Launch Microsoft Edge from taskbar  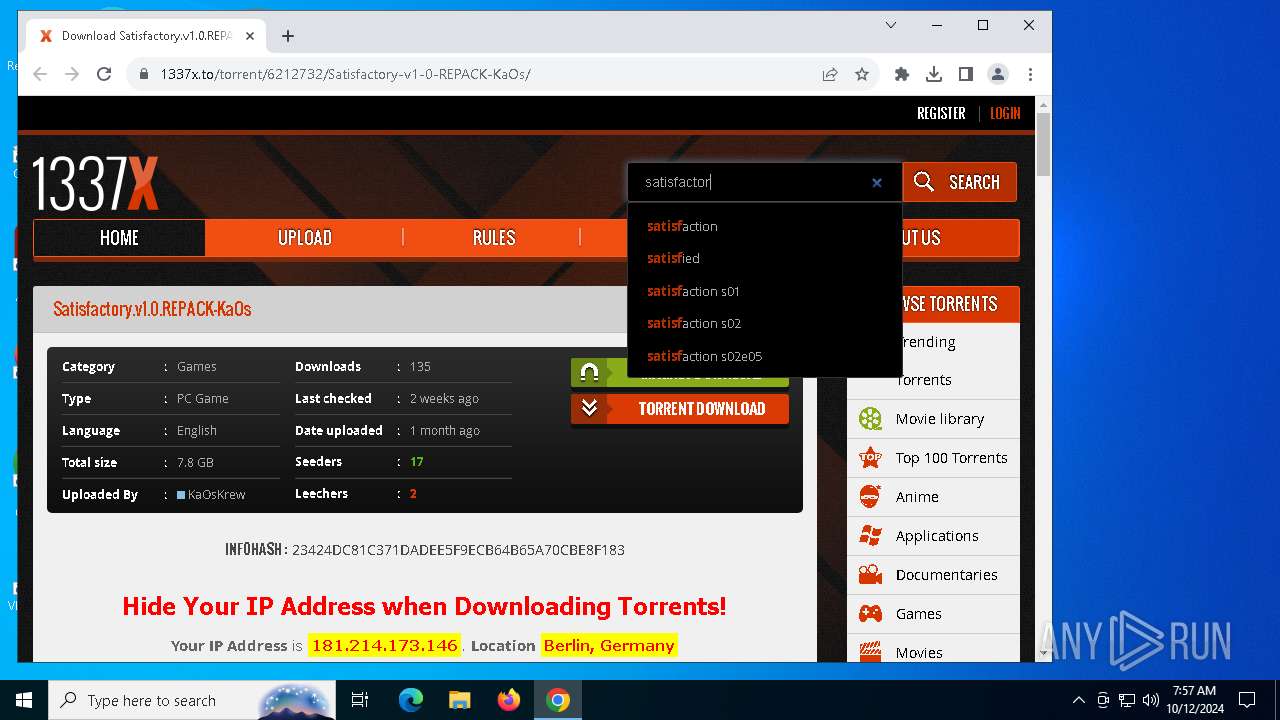(x=411, y=700)
